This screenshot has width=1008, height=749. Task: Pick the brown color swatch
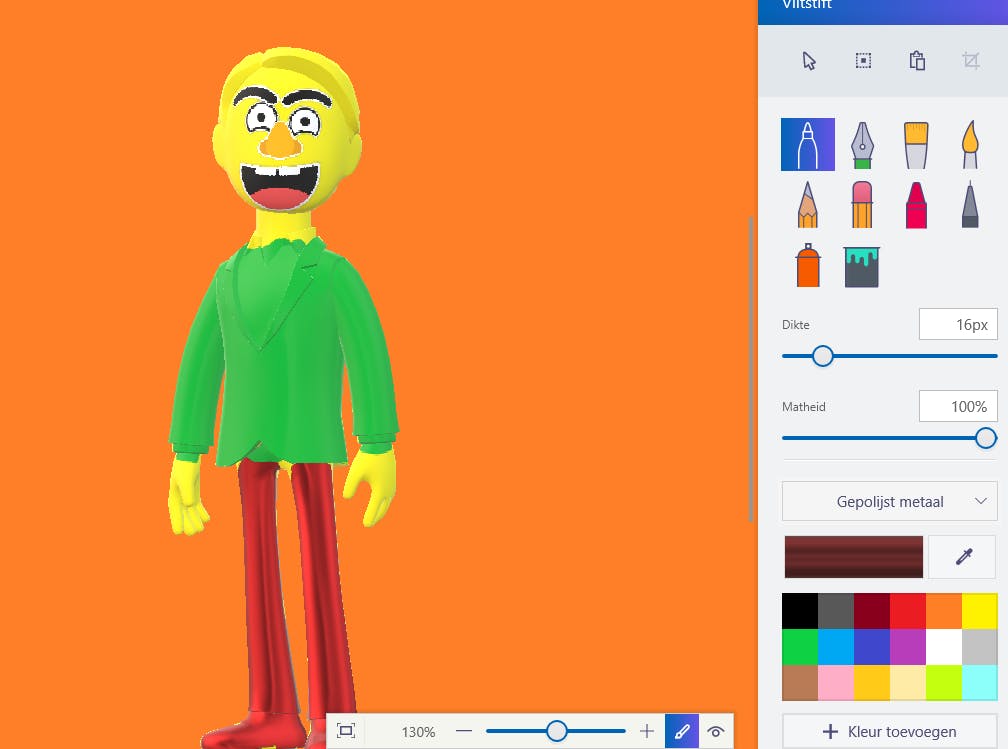tap(800, 683)
